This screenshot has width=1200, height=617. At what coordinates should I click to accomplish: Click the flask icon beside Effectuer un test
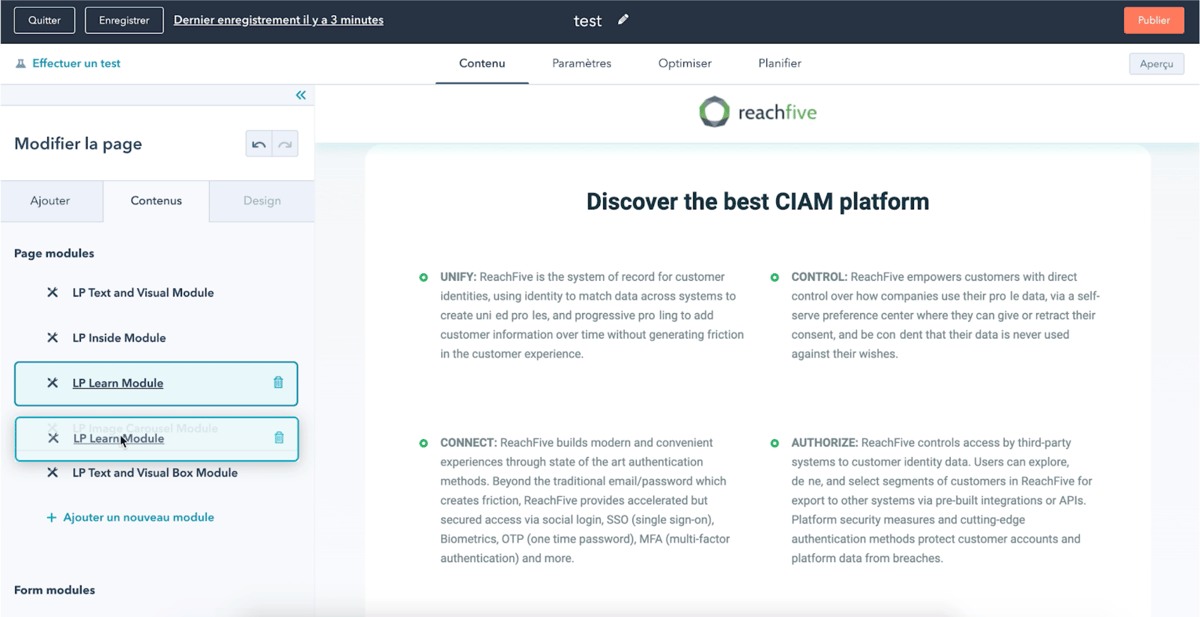tap(21, 64)
